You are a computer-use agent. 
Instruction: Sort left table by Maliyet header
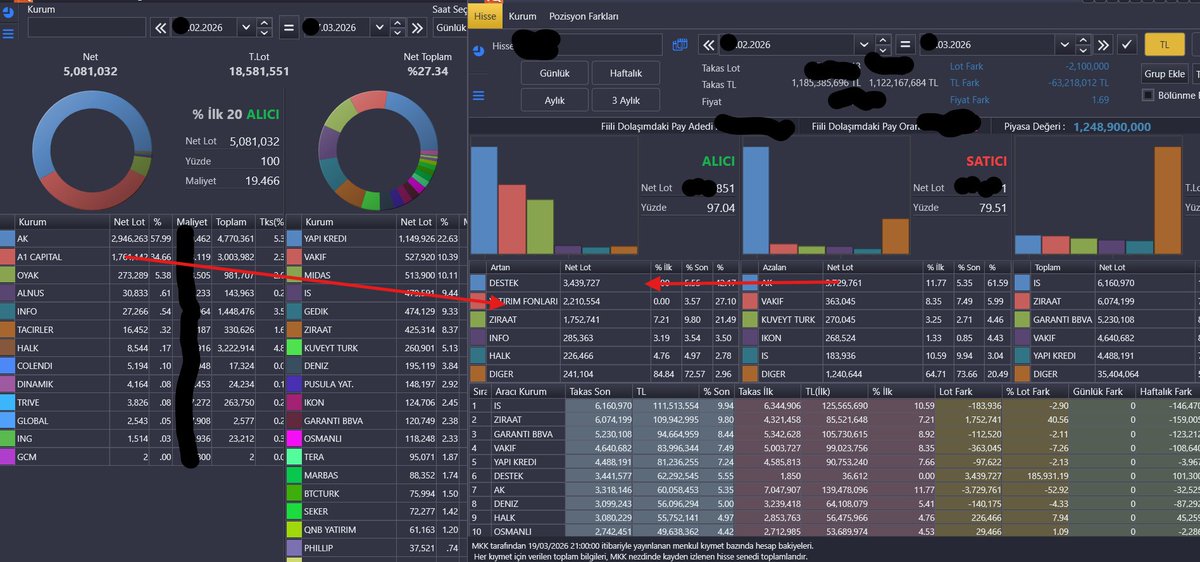click(191, 222)
